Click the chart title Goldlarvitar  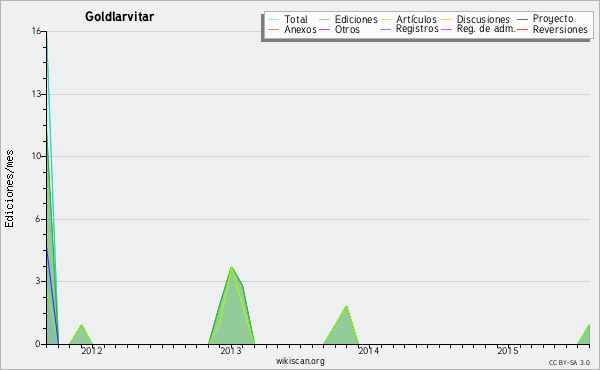[119, 16]
